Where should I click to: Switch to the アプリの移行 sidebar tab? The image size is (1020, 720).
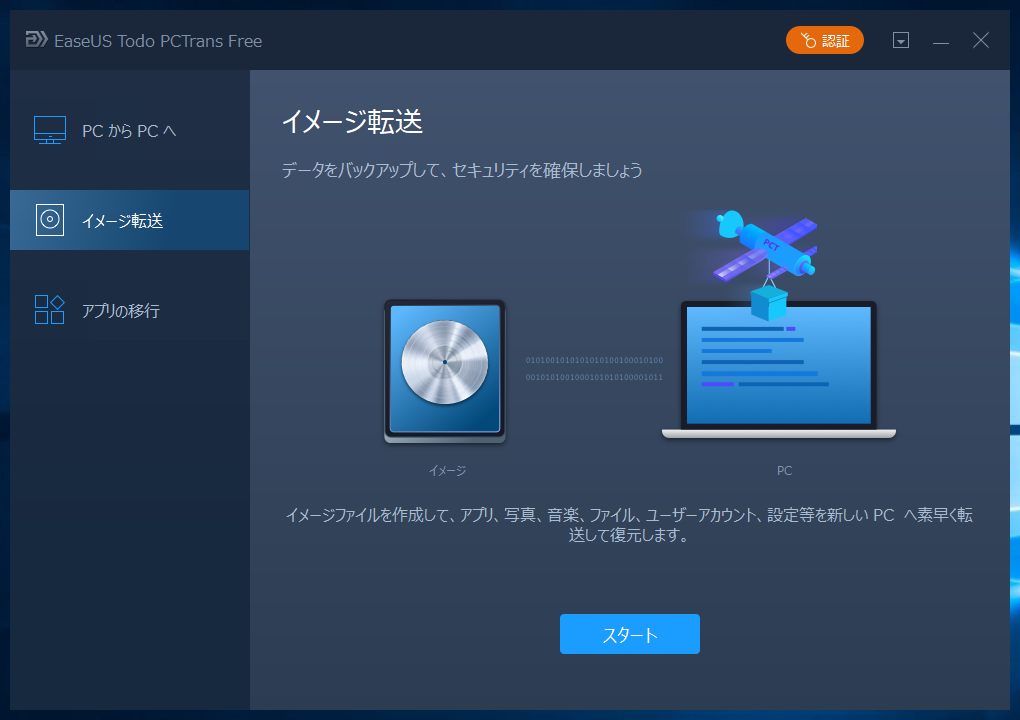129,310
